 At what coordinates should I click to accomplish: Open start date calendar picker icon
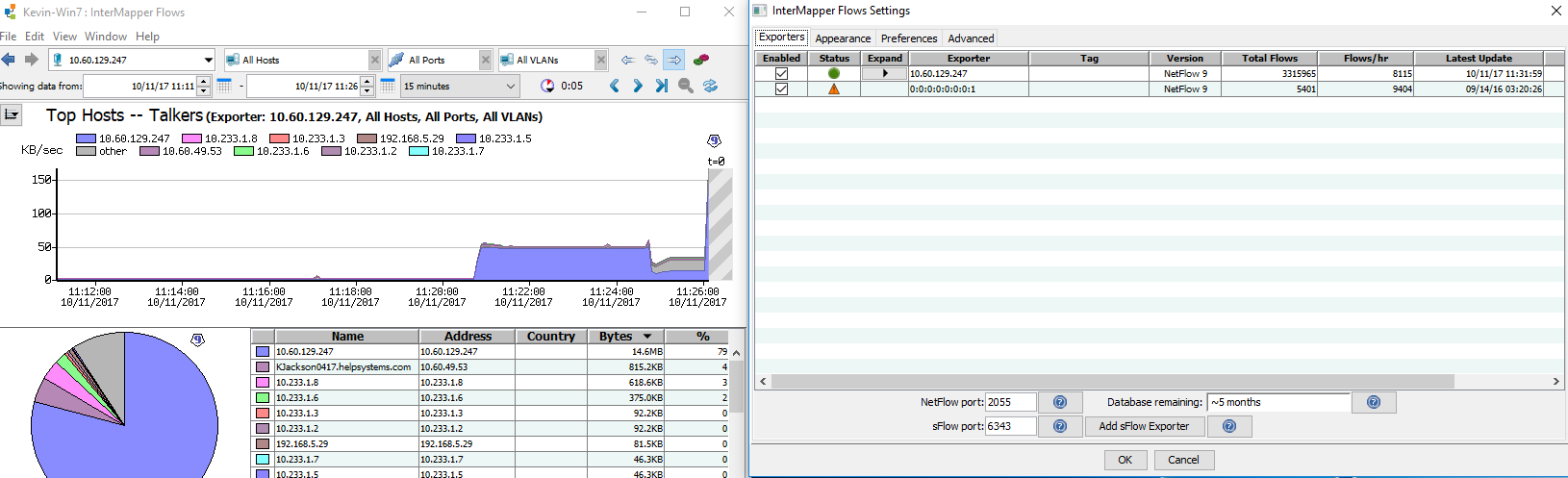click(x=223, y=86)
